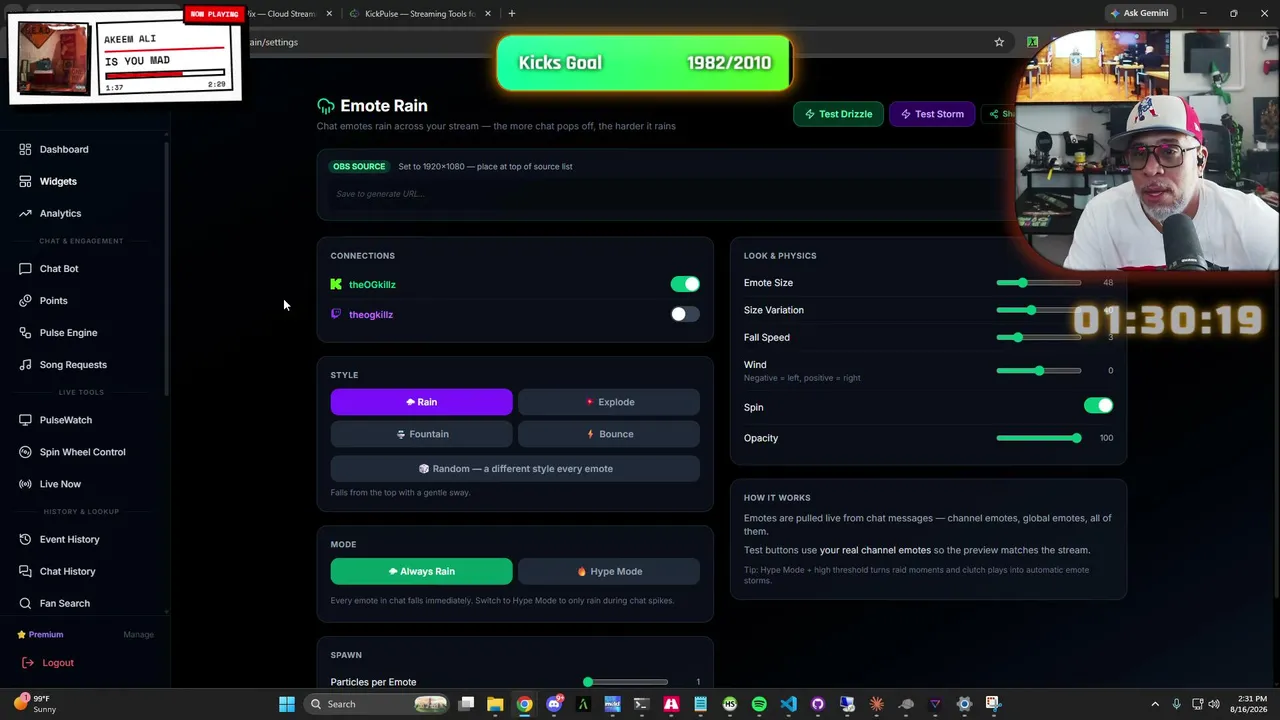This screenshot has height=720, width=1280.
Task: Open Discord from the taskbar
Action: coord(554,704)
